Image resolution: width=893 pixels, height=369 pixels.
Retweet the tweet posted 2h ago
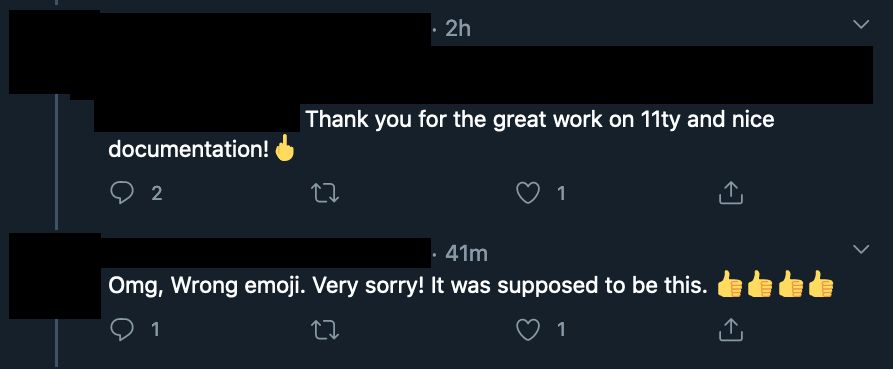[x=326, y=194]
